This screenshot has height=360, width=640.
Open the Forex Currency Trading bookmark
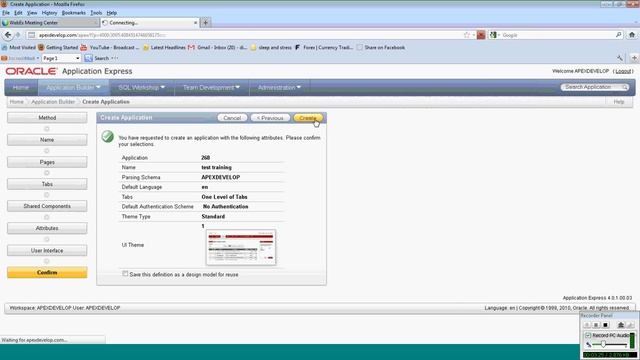[324, 47]
